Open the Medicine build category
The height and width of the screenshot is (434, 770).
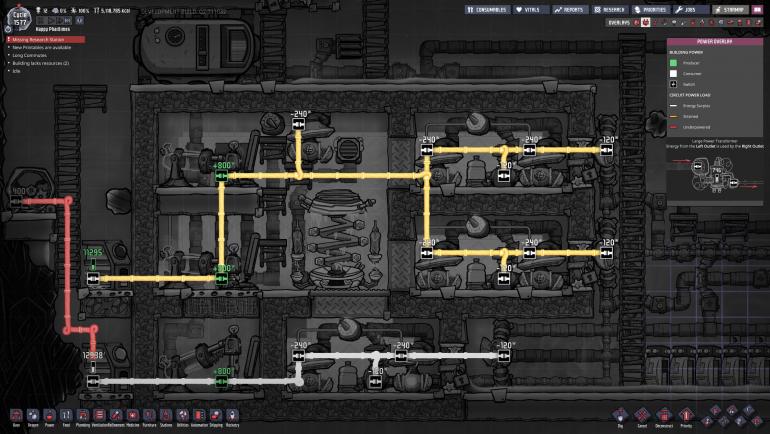(133, 416)
